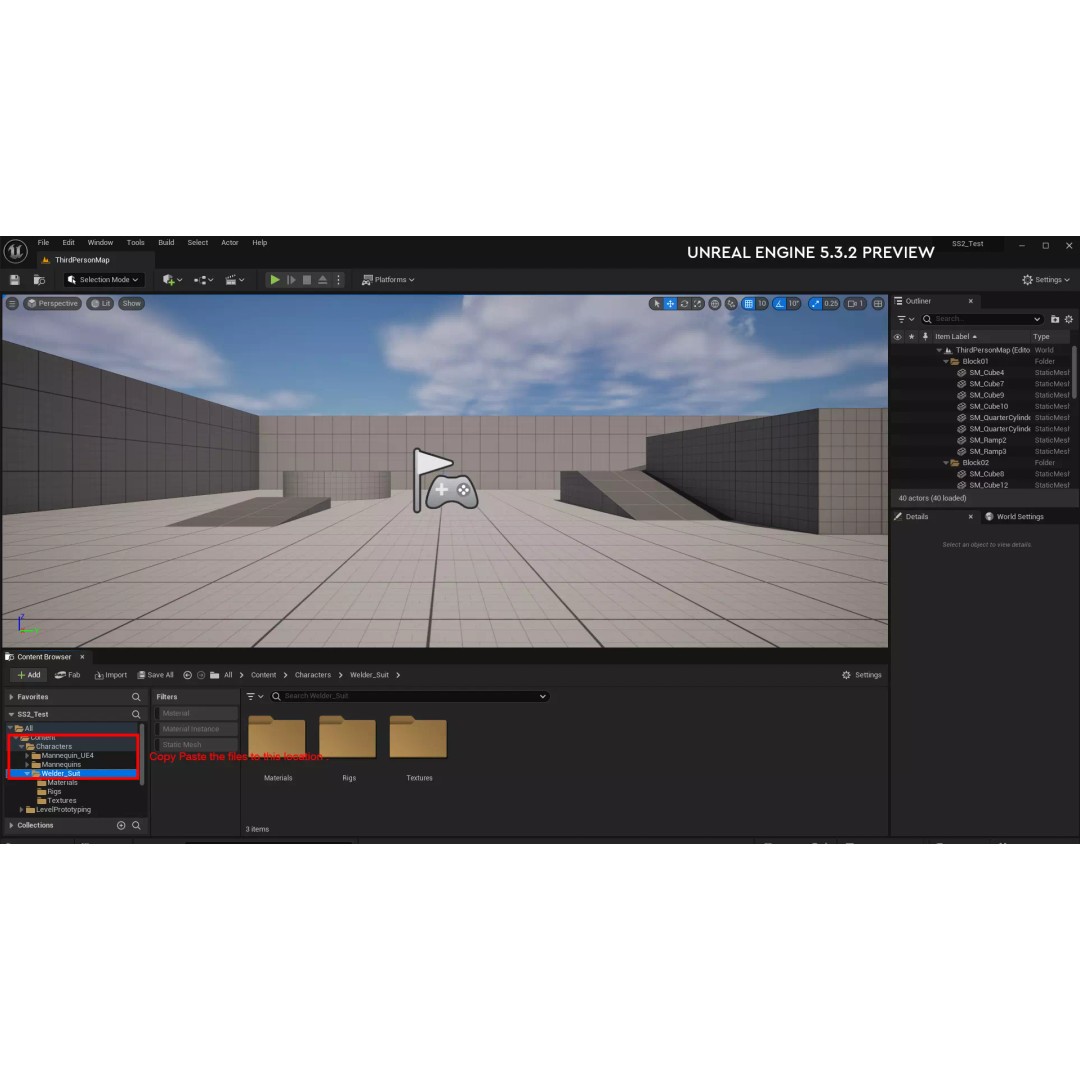Image resolution: width=1080 pixels, height=1080 pixels.
Task: Click the Eject from player button
Action: (322, 280)
